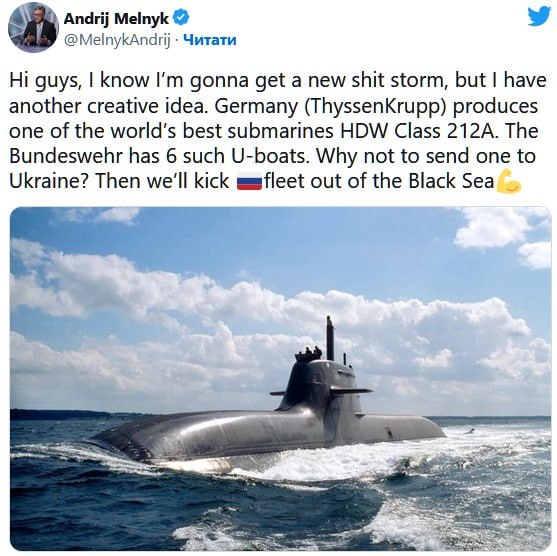Screen dimensions: 557x556
Task: Click the flexed biceps emoji
Action: 508,181
